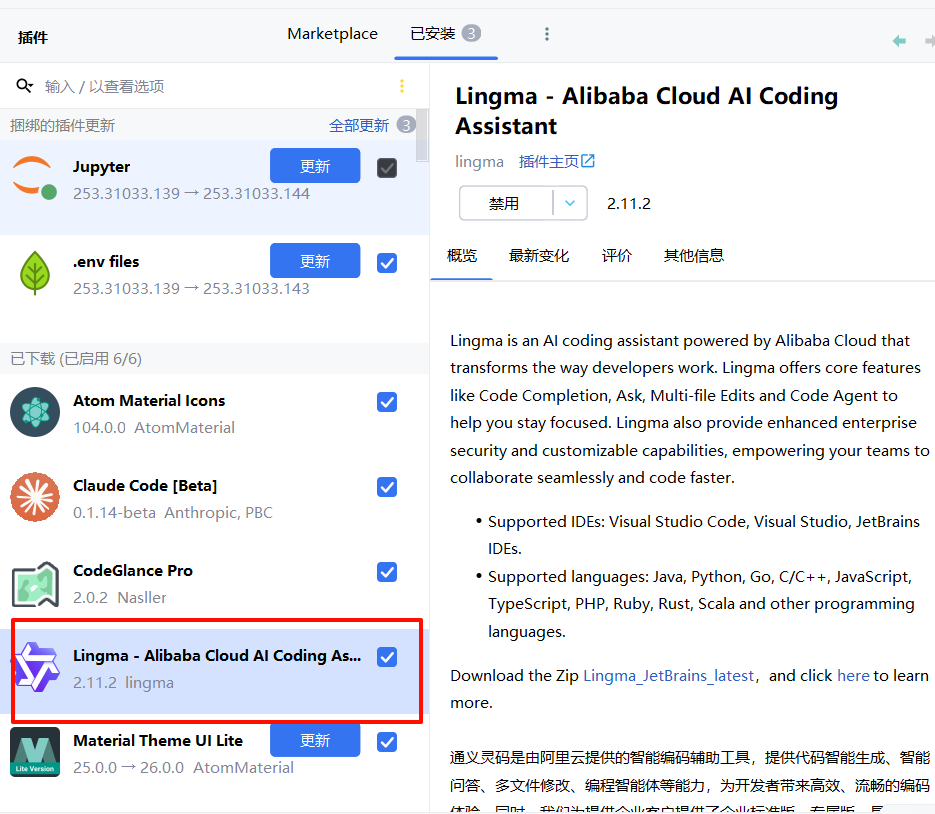
Task: Click the plugin list scrollbar
Action: [422, 135]
